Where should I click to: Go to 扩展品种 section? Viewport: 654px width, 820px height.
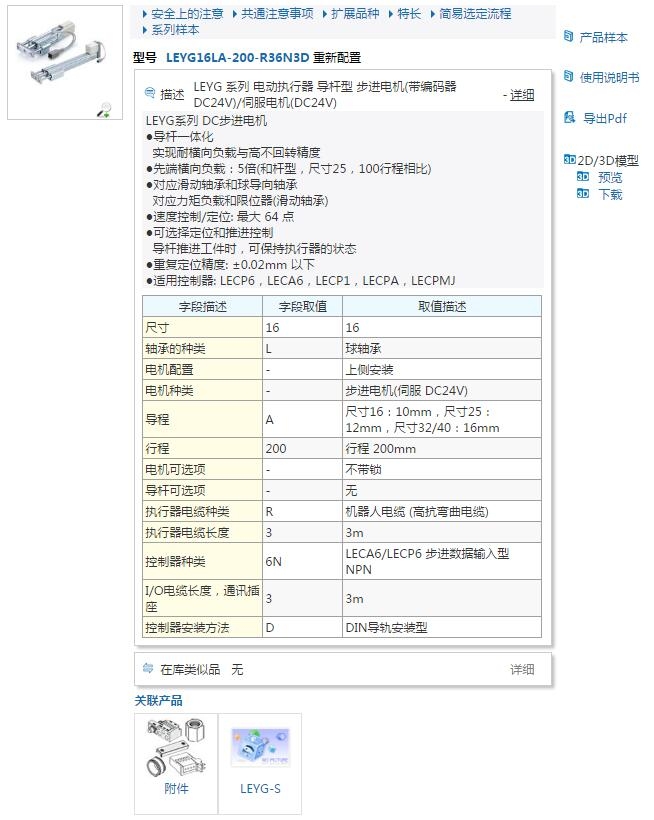point(355,14)
